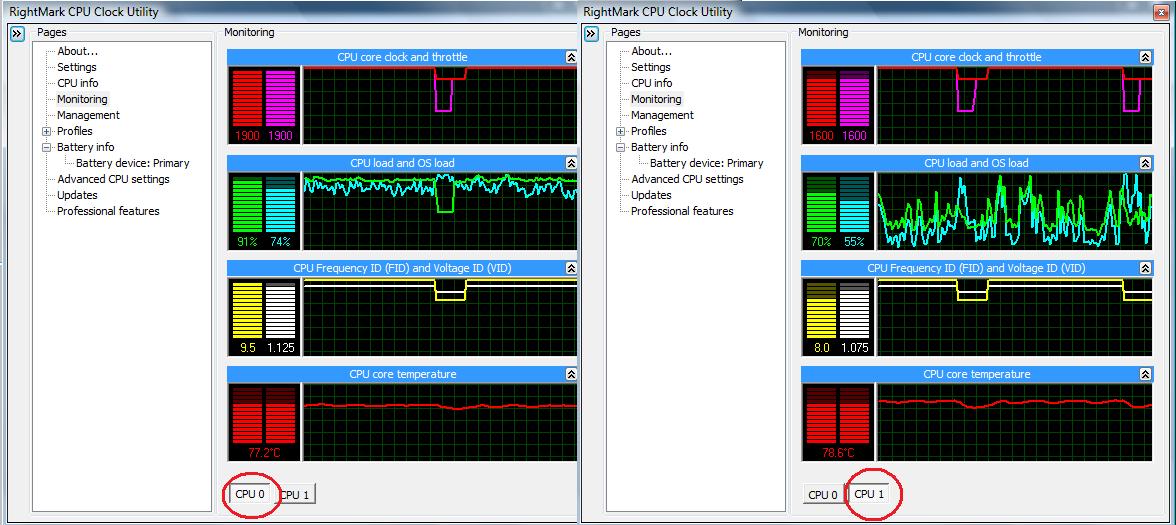Collapse CPU load and OS load panel, right window
This screenshot has width=1176, height=525.
(1144, 163)
